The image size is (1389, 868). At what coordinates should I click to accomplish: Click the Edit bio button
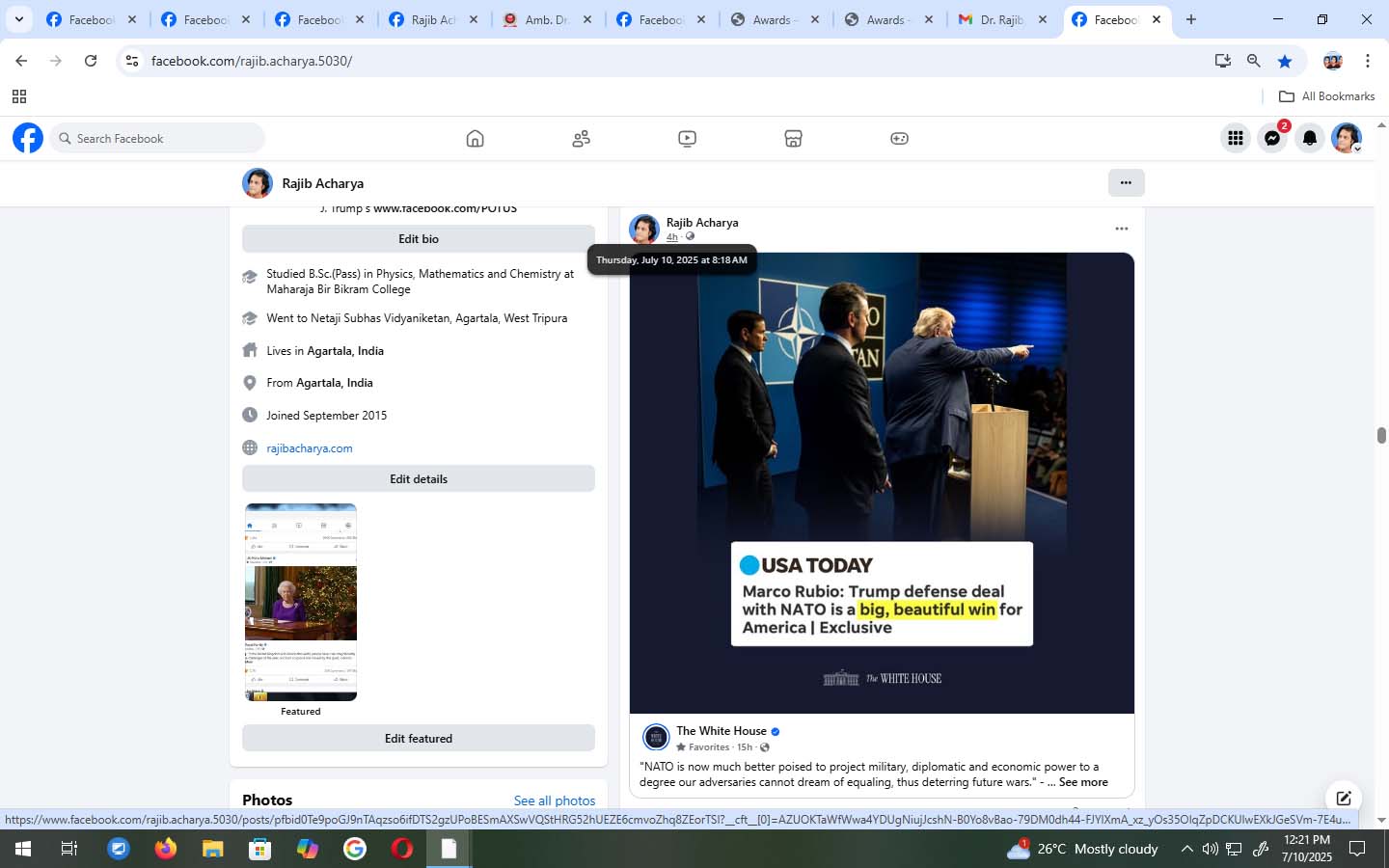[x=419, y=238]
